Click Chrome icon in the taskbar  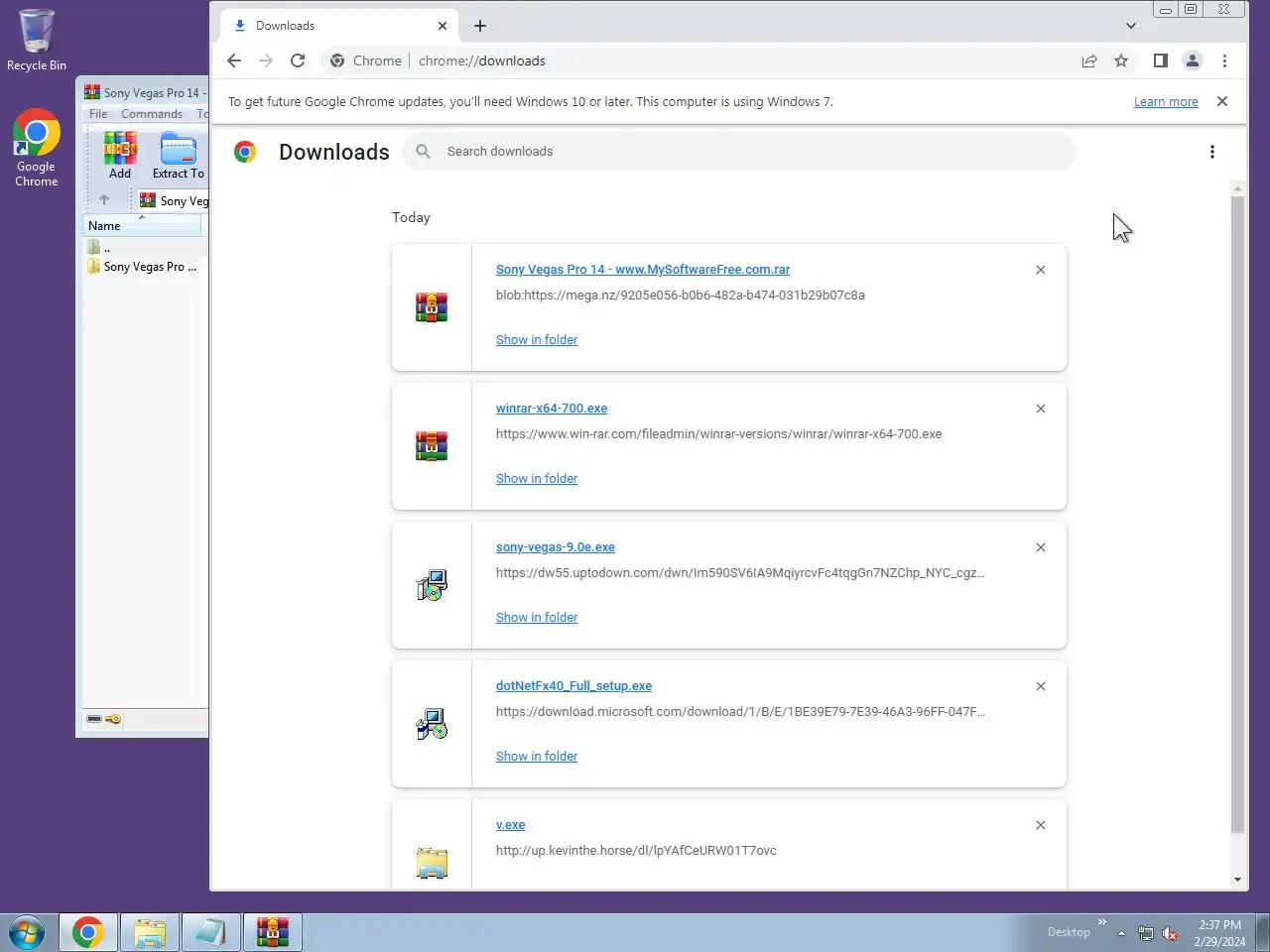click(88, 933)
